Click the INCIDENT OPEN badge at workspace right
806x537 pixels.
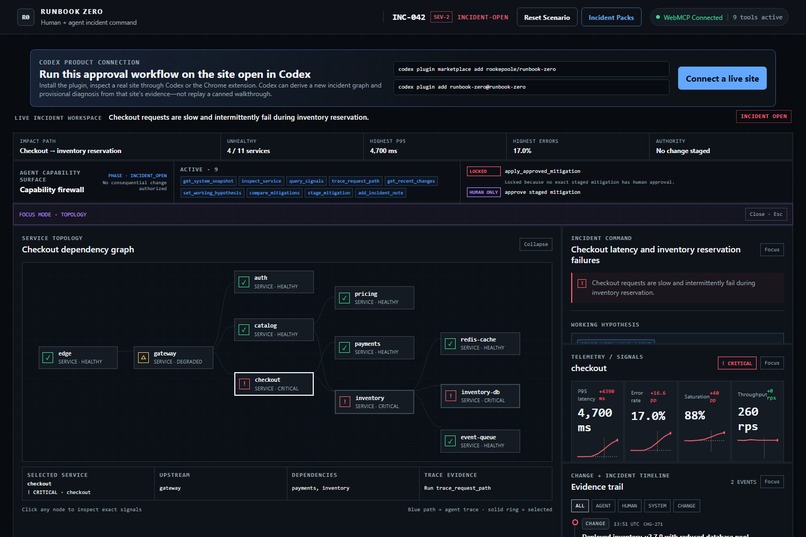pos(763,116)
